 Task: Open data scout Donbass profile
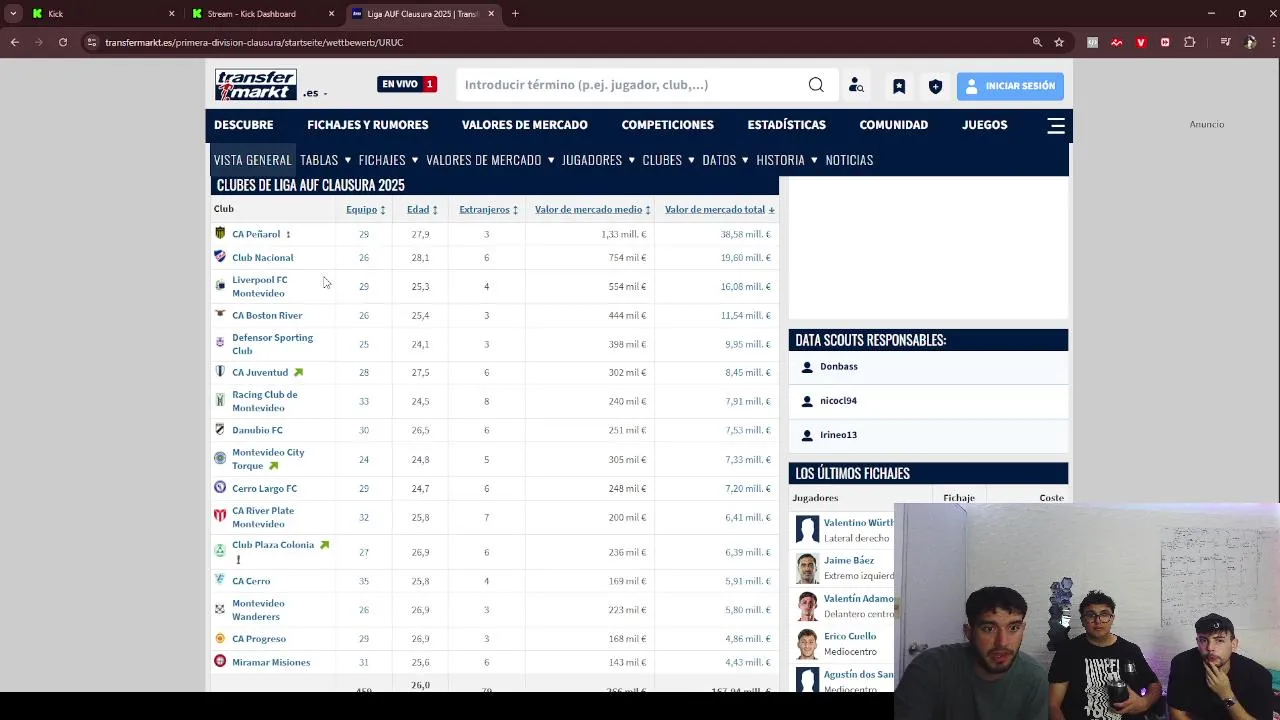[x=839, y=367]
